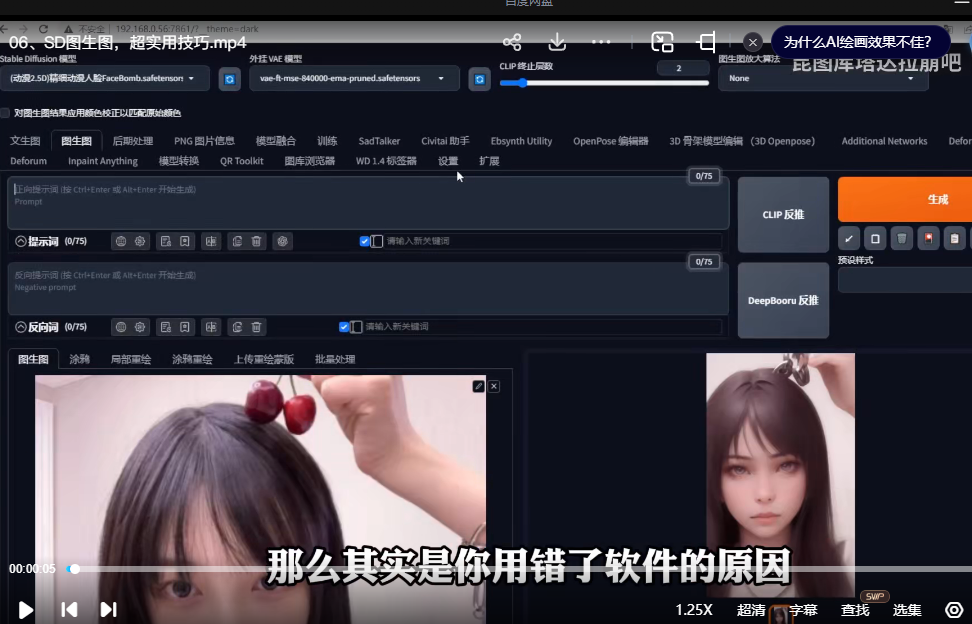Toggle the layout switch next to 提示词 checkbox
The image size is (972, 624).
point(377,241)
